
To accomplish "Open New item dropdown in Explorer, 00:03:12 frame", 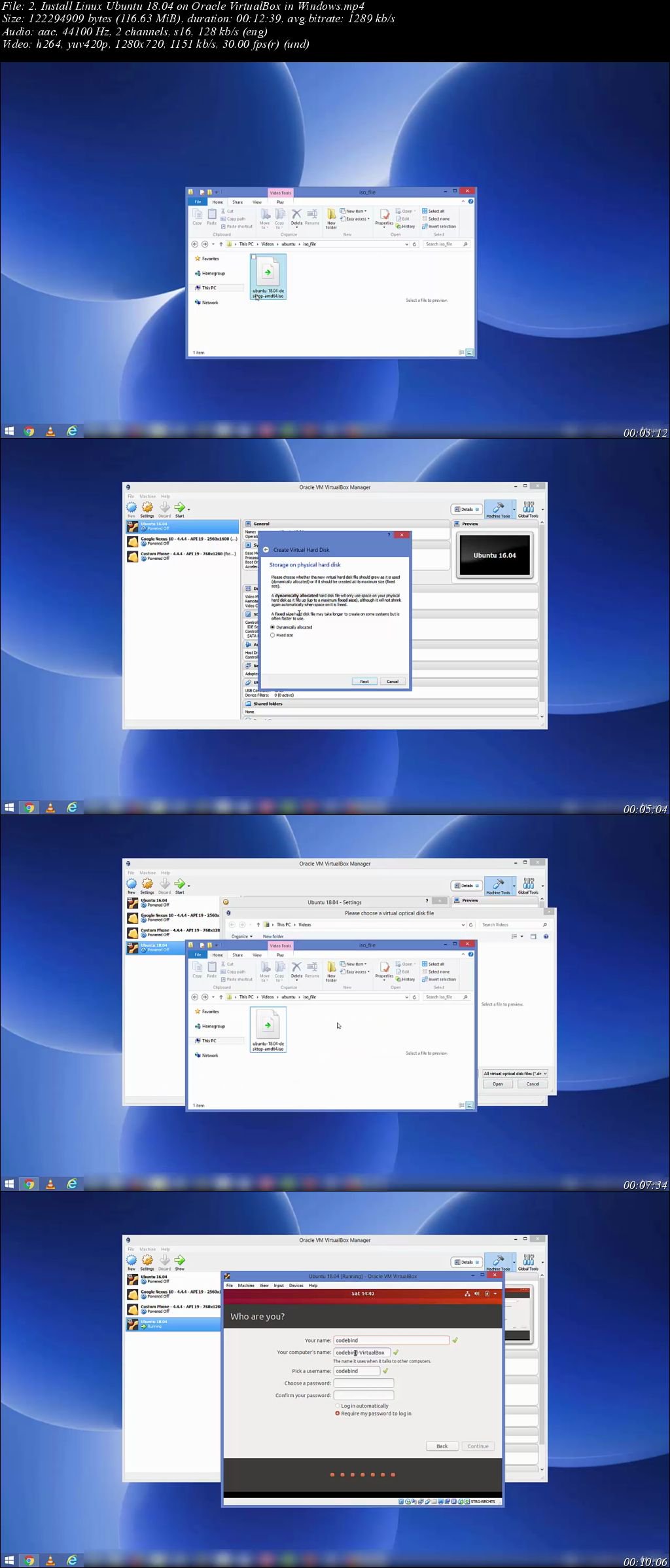I will click(x=354, y=211).
